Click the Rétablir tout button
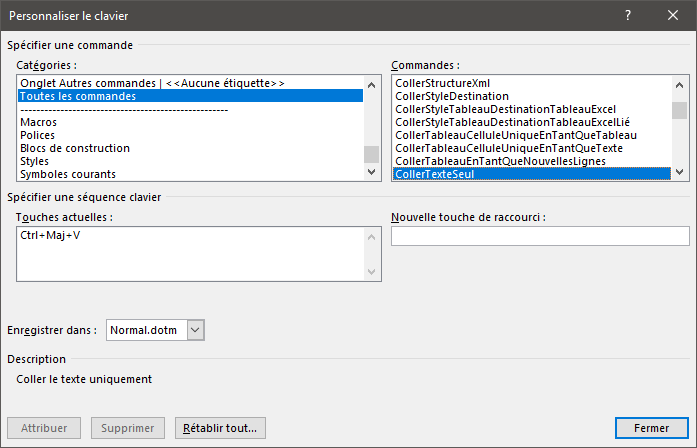Image resolution: width=697 pixels, height=448 pixels. click(220, 428)
